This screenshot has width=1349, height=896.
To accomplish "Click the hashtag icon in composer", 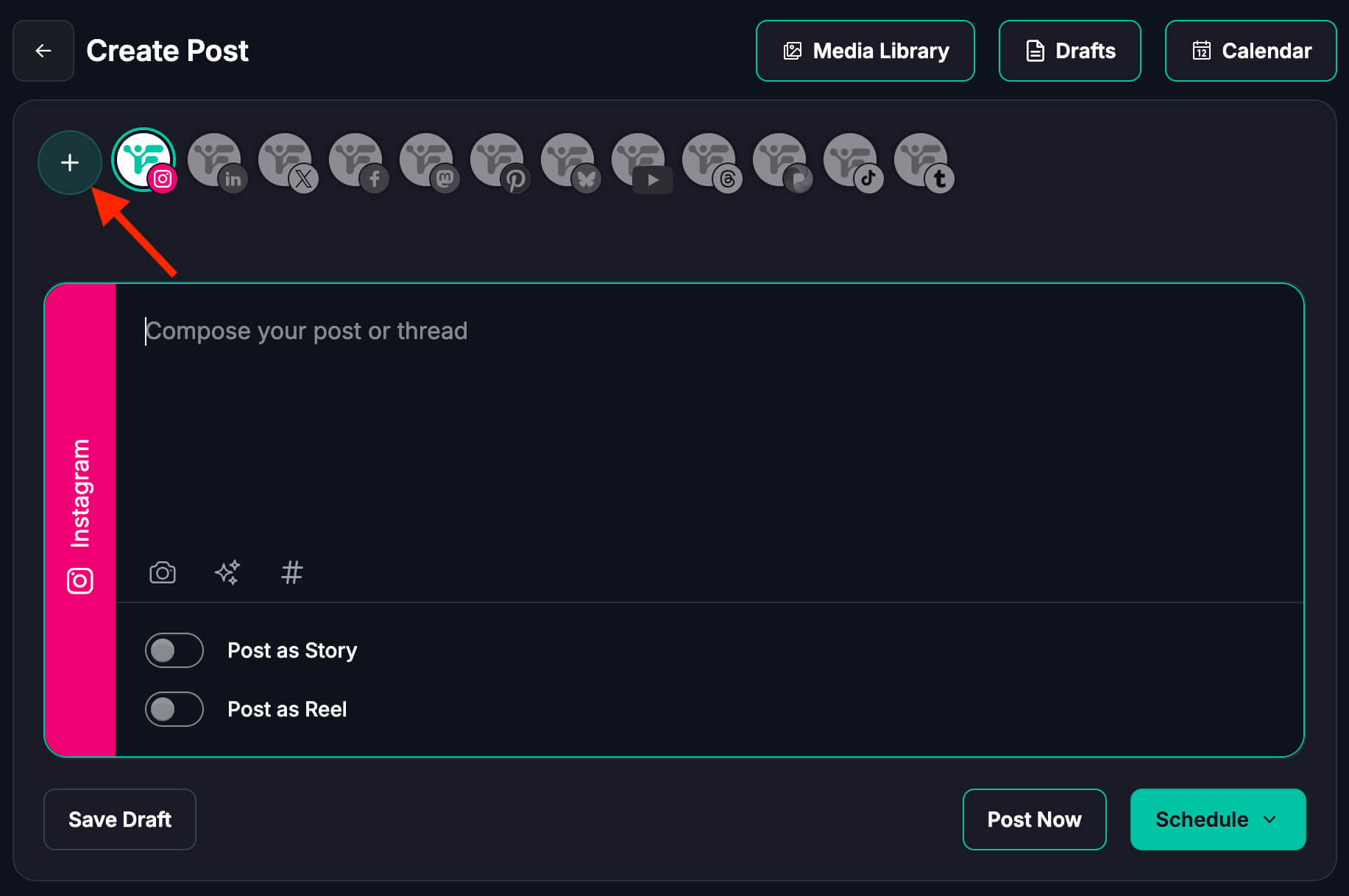I will pyautogui.click(x=292, y=572).
